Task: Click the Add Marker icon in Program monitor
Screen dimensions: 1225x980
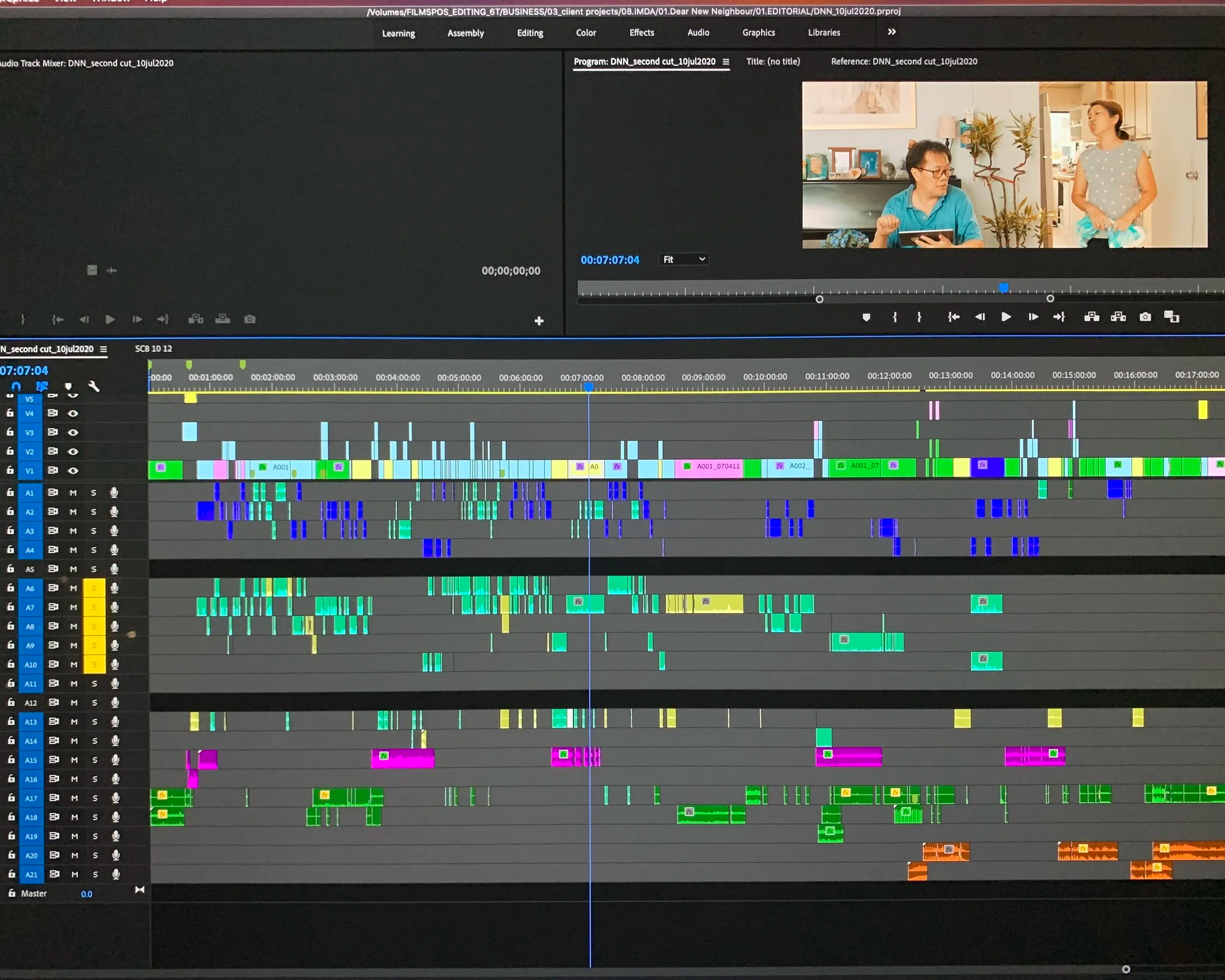Action: (x=866, y=317)
